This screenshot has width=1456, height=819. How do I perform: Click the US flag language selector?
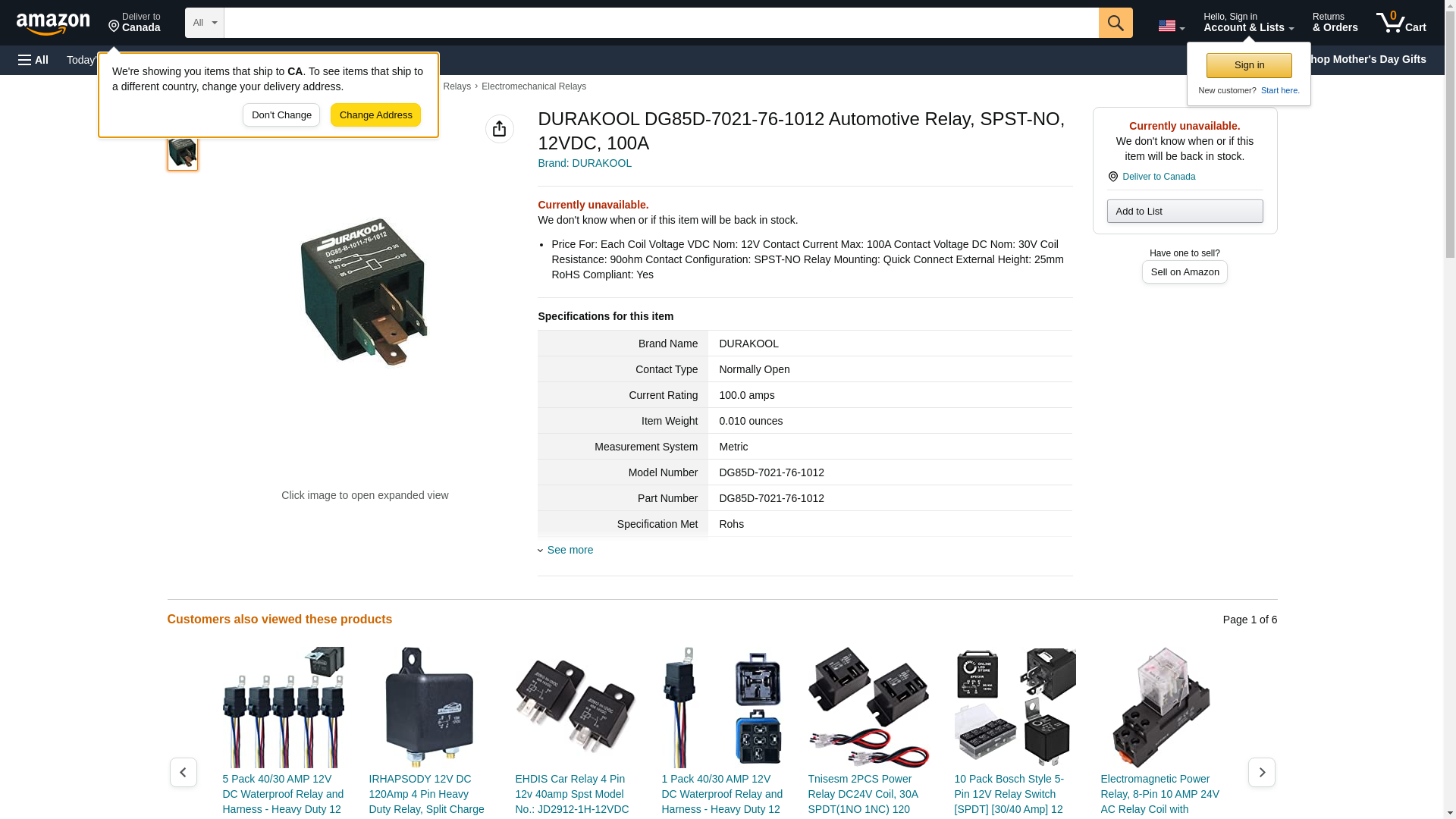coord(1171,26)
